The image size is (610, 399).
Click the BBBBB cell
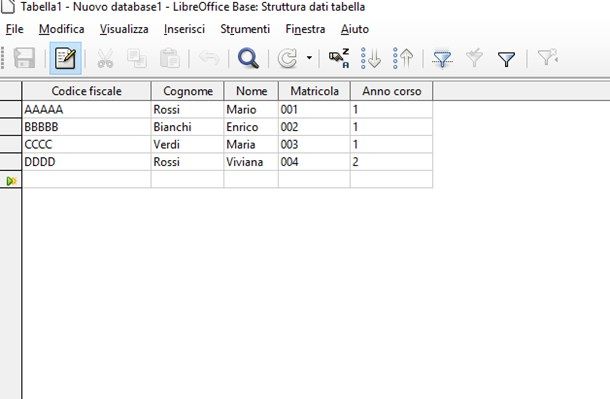coord(86,127)
